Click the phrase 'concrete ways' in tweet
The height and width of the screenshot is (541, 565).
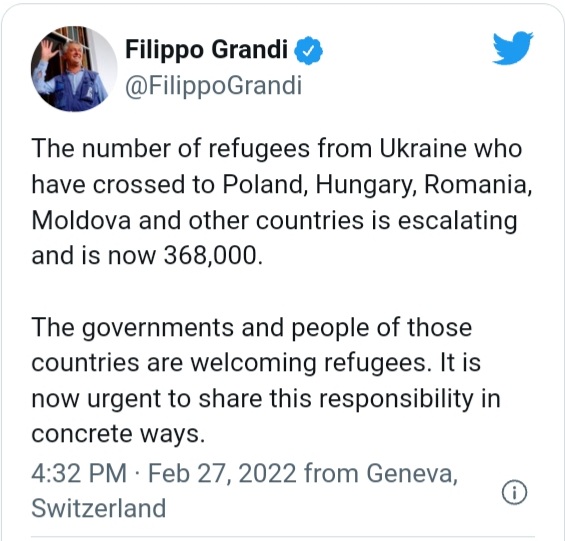click(x=118, y=434)
